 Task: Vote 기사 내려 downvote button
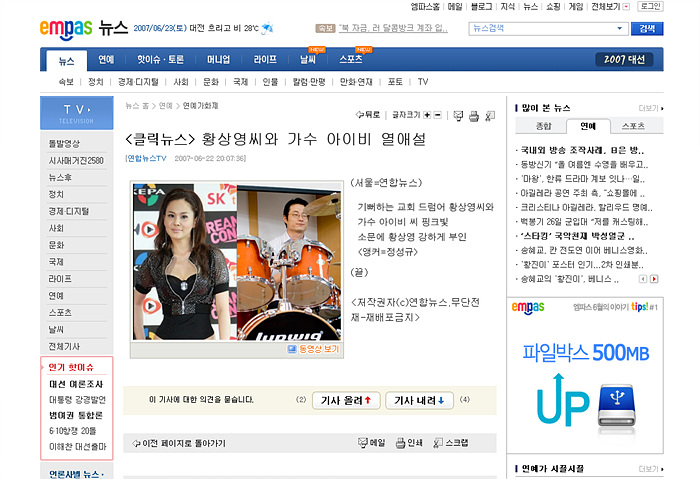pos(419,400)
